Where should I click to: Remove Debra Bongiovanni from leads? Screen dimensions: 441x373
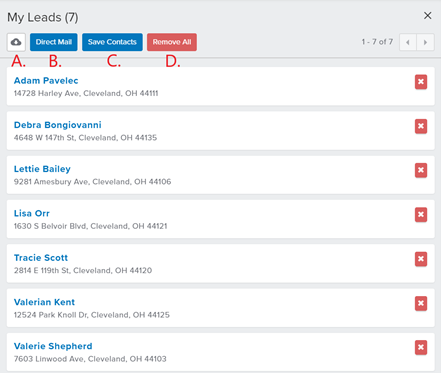click(x=421, y=126)
